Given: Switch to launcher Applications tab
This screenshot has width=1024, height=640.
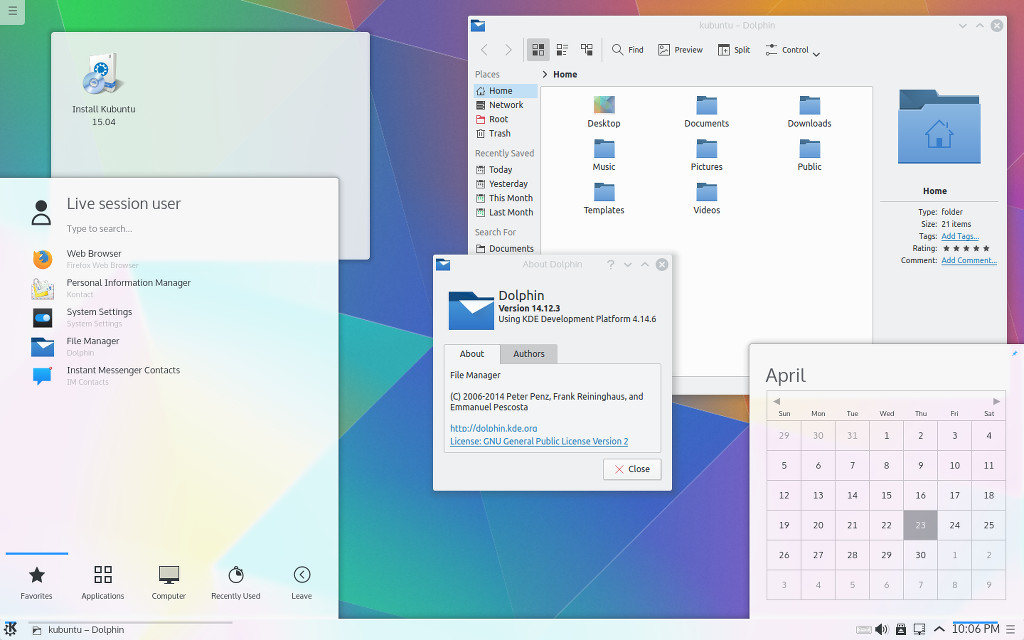Looking at the screenshot, I should 103,583.
